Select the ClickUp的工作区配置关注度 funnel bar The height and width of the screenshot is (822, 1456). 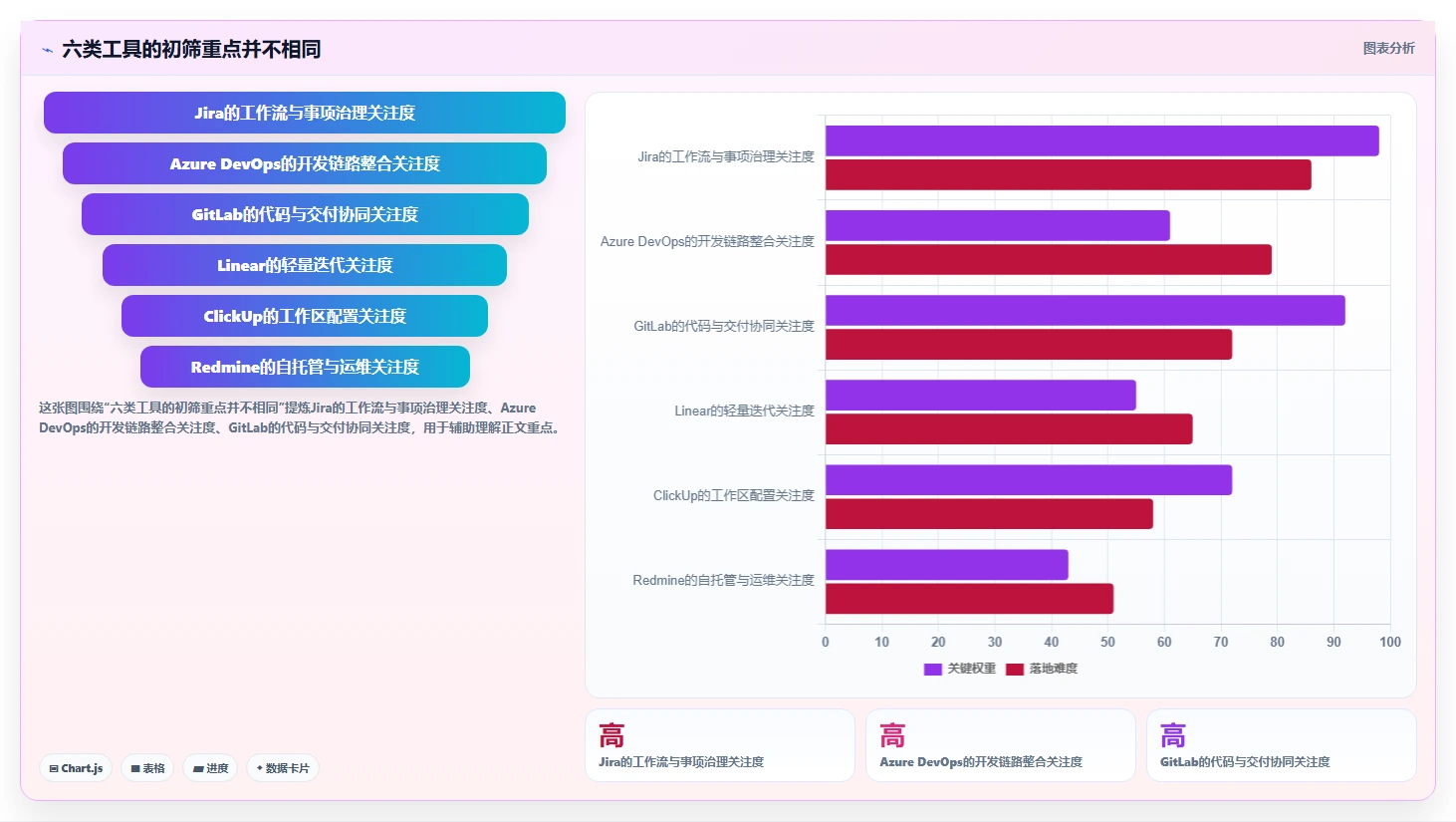coord(305,316)
